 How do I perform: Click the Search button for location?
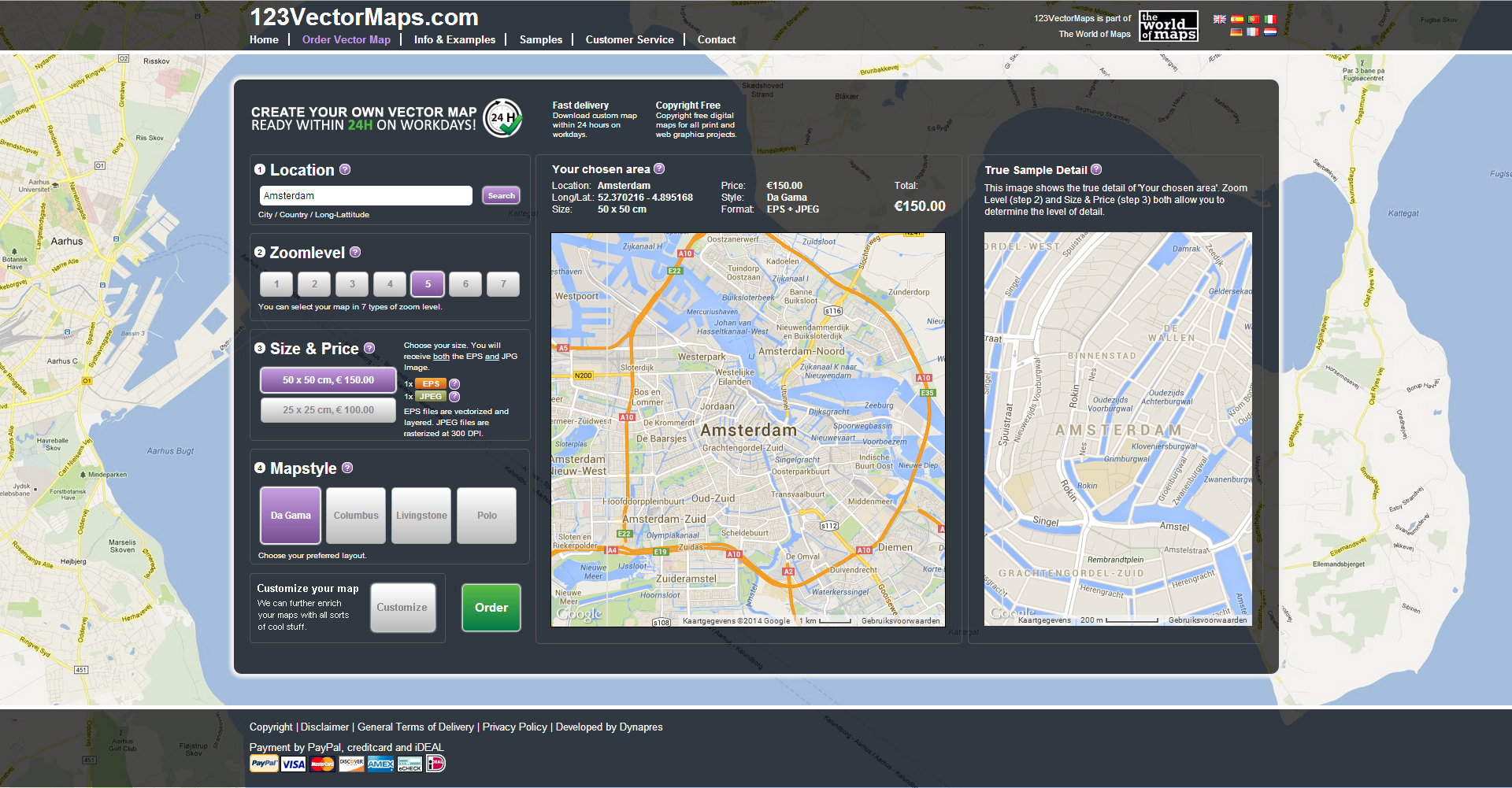pos(501,196)
